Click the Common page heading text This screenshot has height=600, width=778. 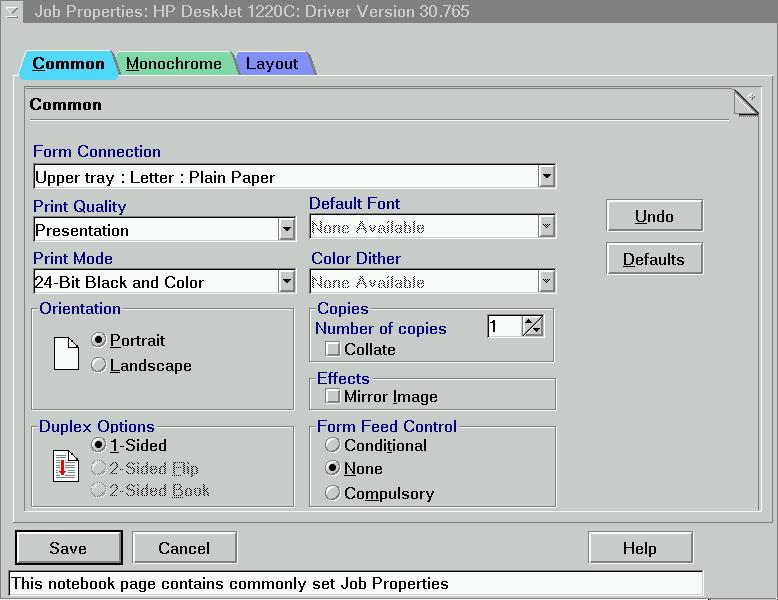coord(65,104)
